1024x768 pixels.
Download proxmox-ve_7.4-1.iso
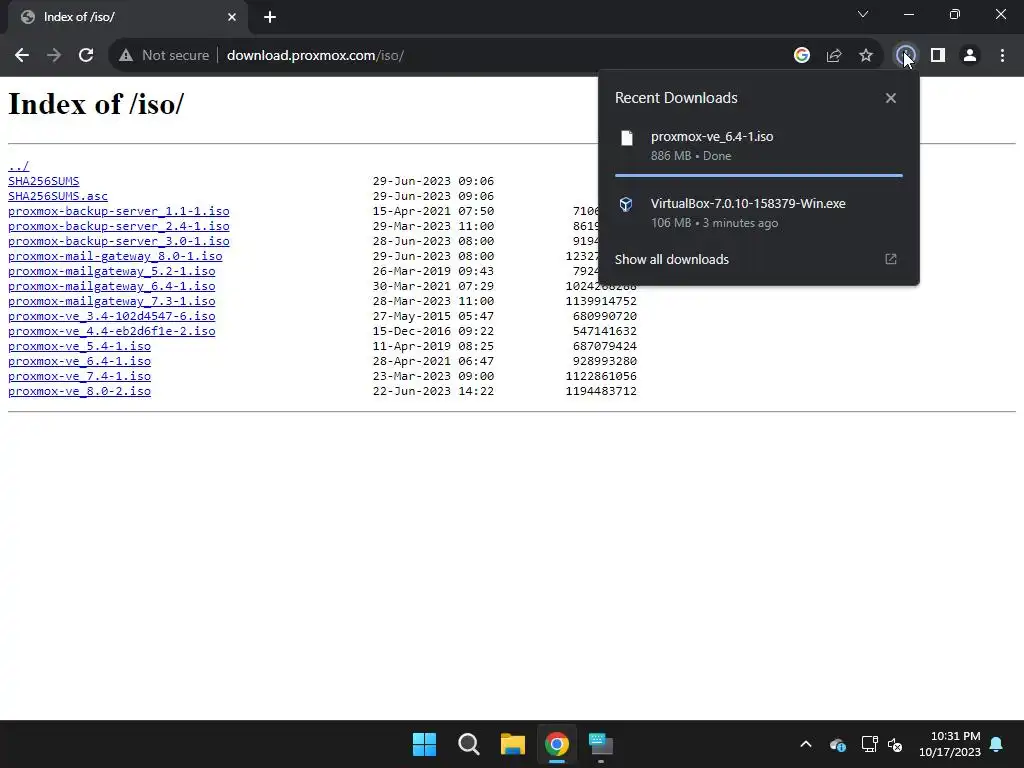click(x=79, y=376)
